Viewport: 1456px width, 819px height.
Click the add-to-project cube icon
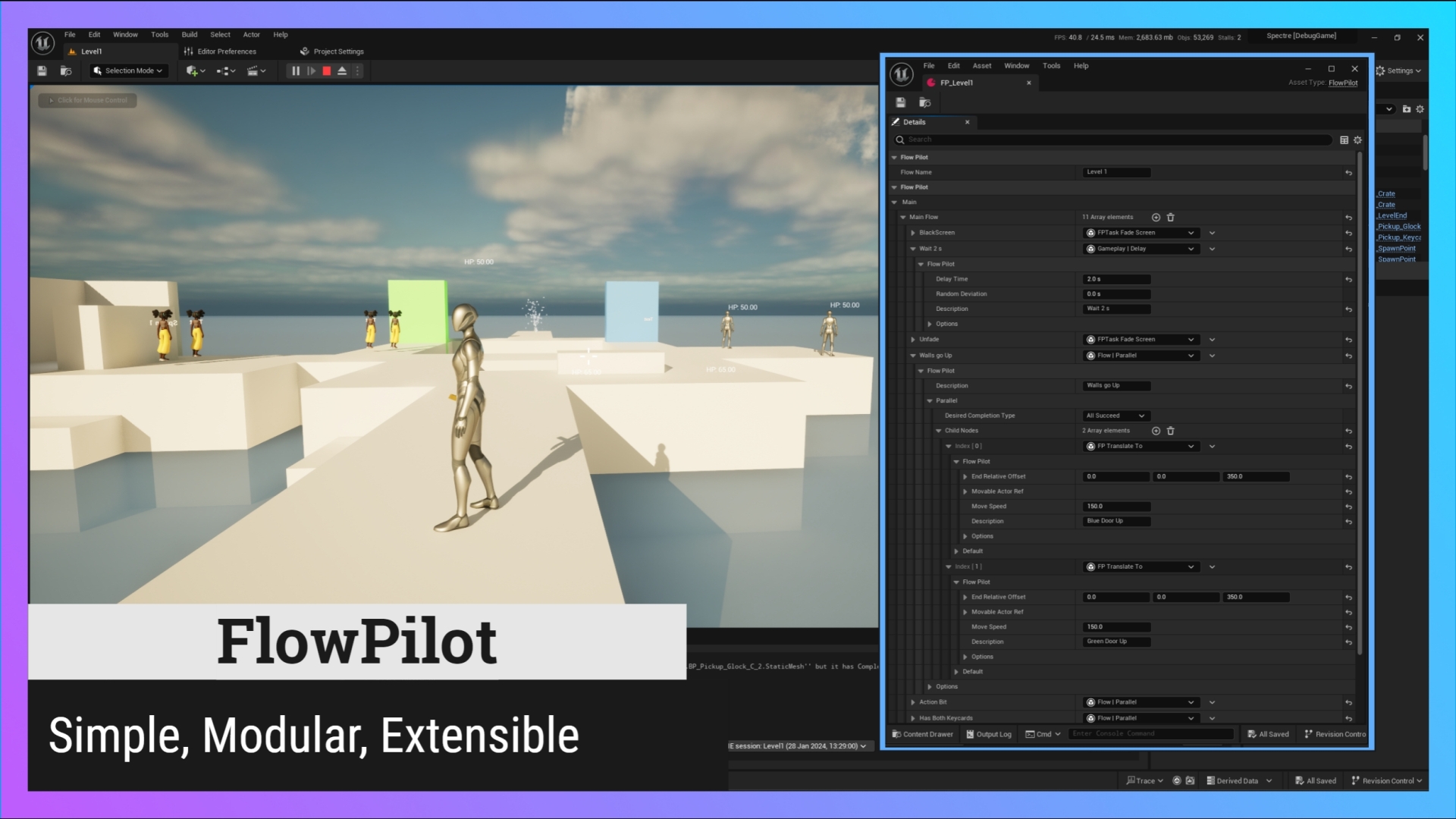[192, 71]
